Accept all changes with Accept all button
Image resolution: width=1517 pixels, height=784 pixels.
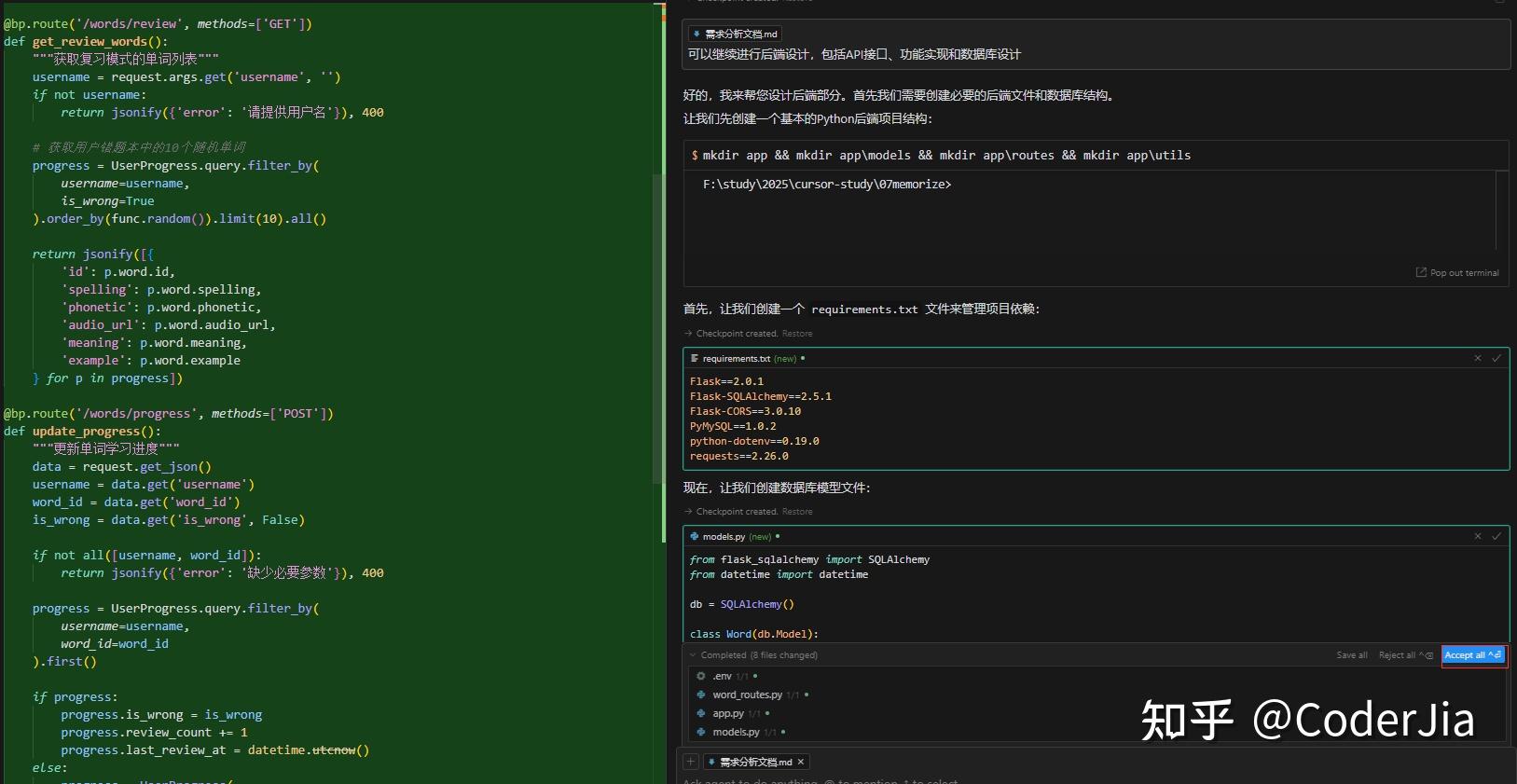point(1473,655)
